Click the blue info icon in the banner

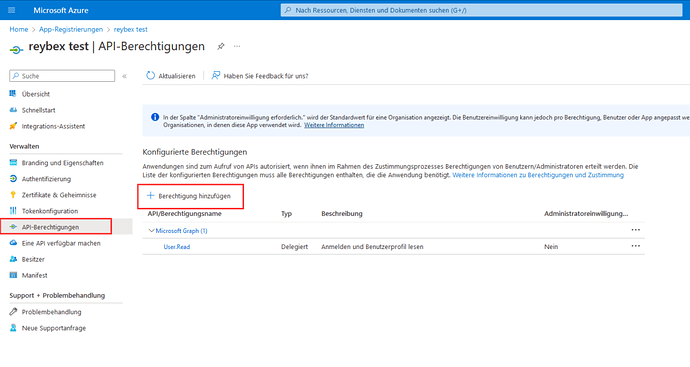coord(155,117)
